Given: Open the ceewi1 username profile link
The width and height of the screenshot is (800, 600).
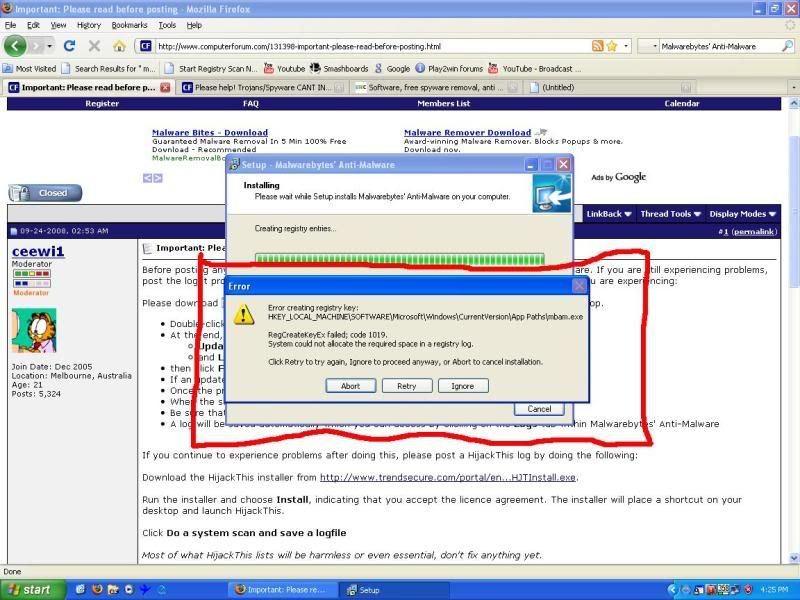Looking at the screenshot, I should click(38, 252).
